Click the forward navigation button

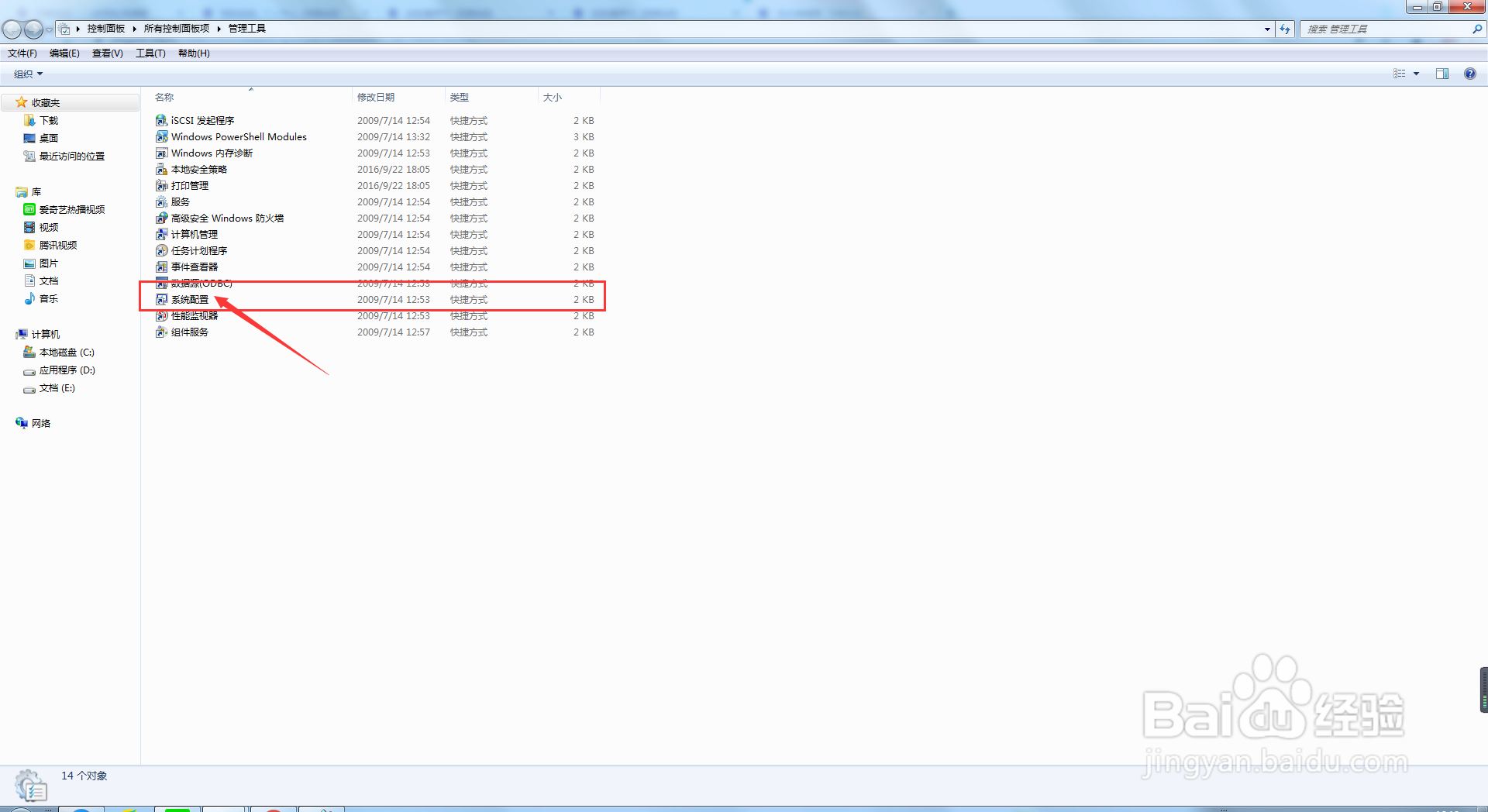tap(33, 29)
